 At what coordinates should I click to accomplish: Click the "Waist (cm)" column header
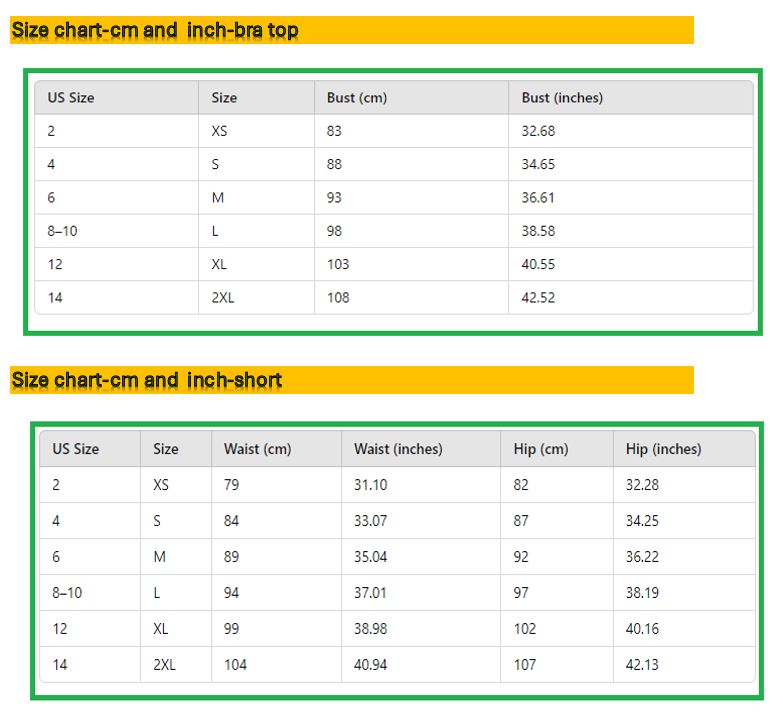257,449
